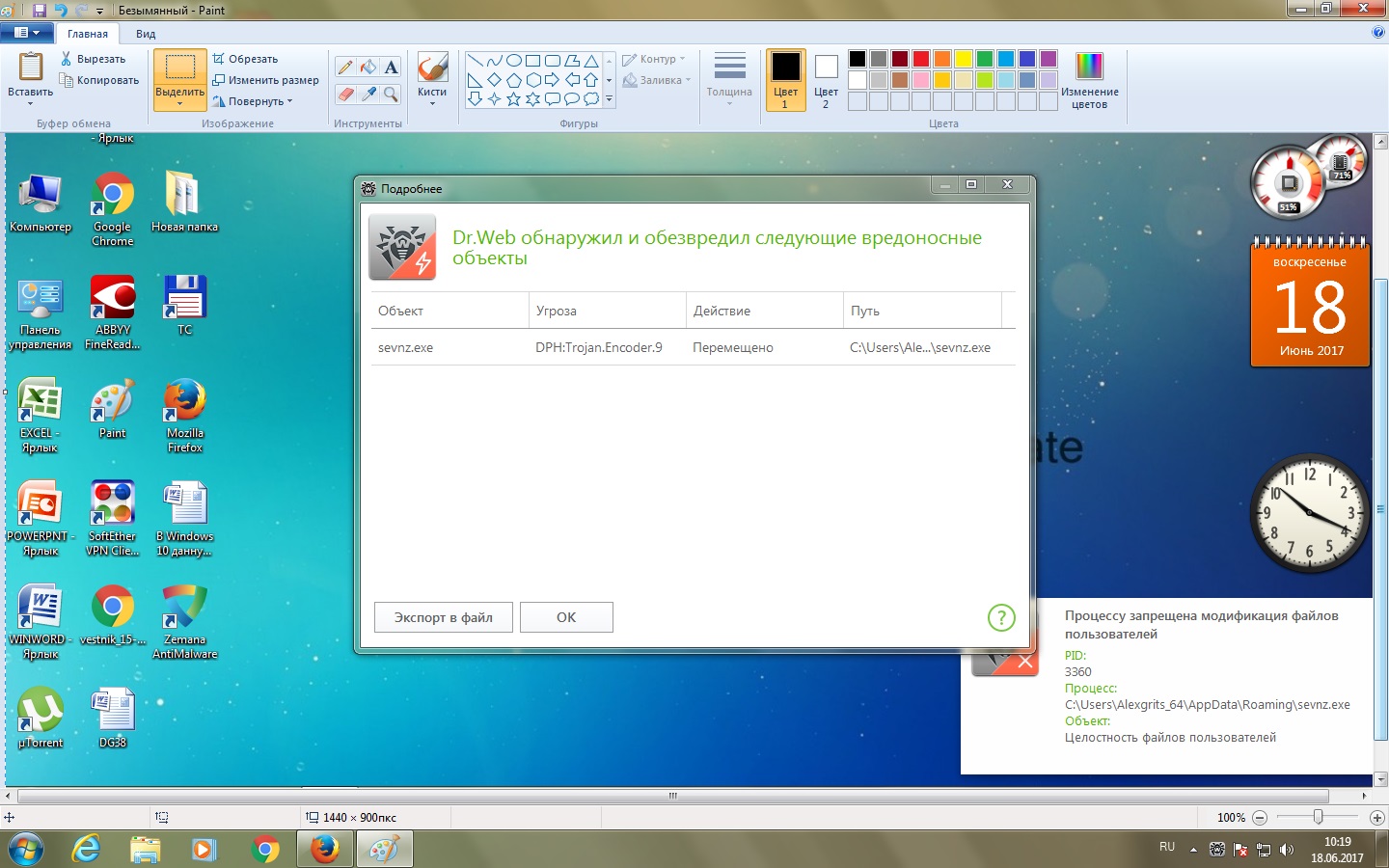
Task: Open Firefox from the Windows taskbar
Action: tap(325, 849)
